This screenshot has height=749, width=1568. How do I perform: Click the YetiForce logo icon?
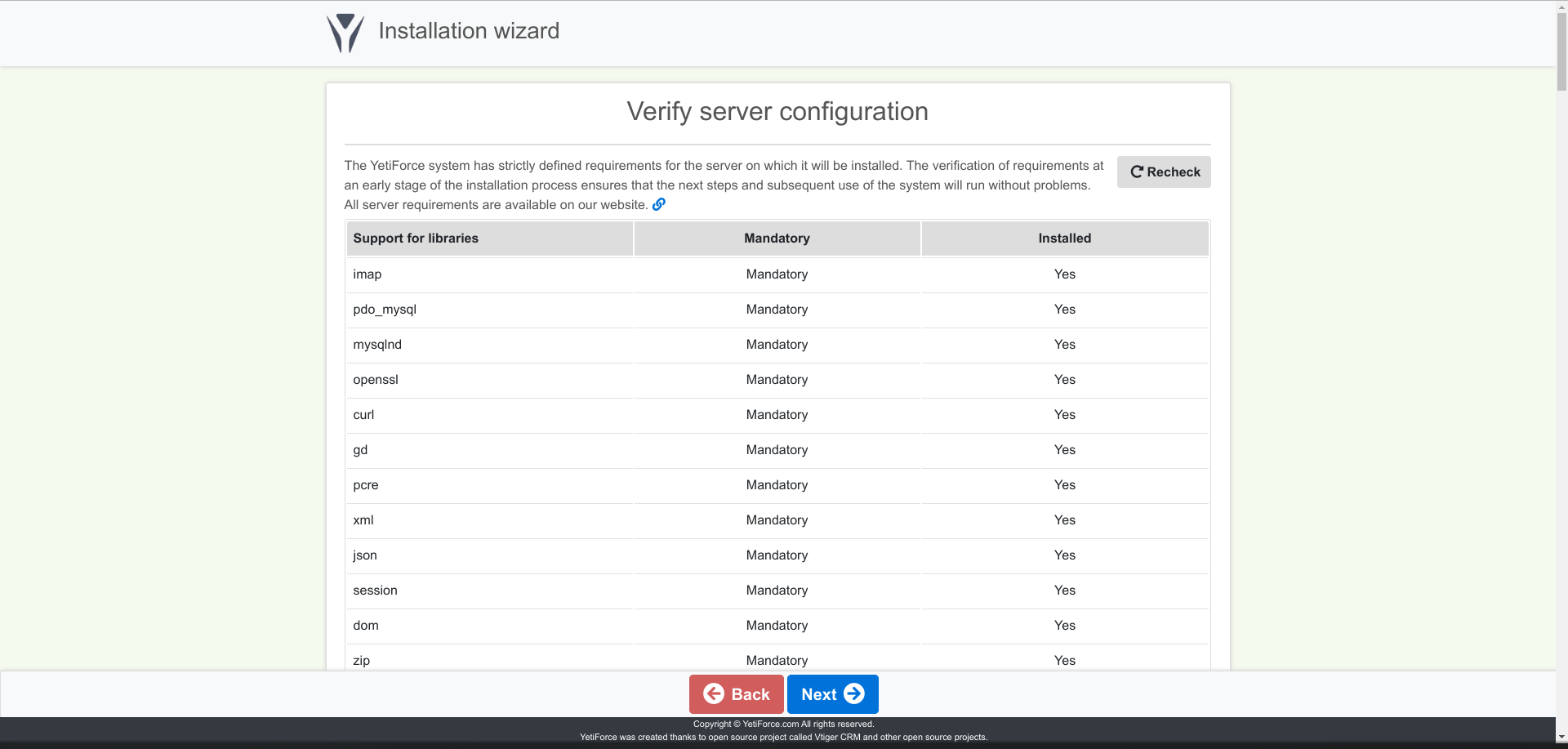[345, 33]
